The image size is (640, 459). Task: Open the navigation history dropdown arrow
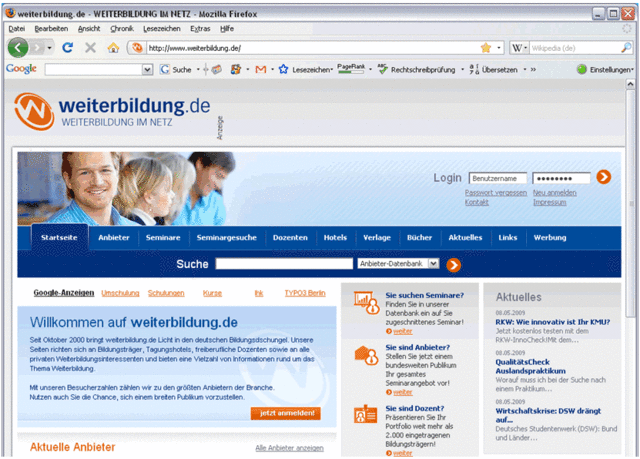pos(49,48)
